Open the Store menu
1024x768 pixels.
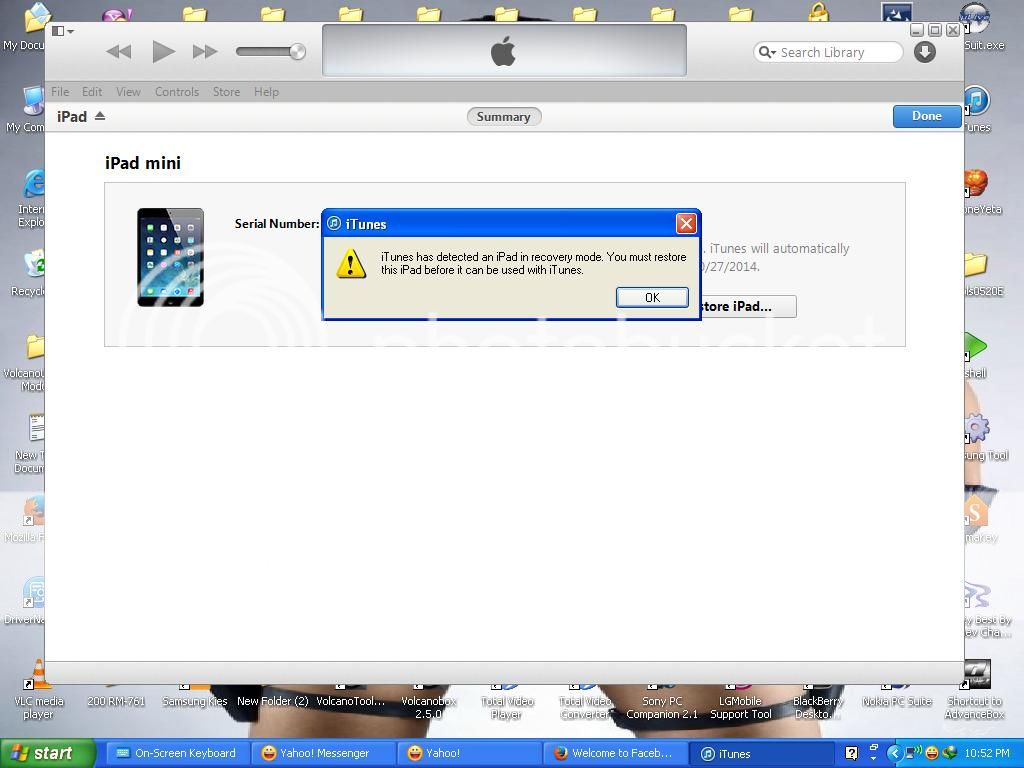225,91
